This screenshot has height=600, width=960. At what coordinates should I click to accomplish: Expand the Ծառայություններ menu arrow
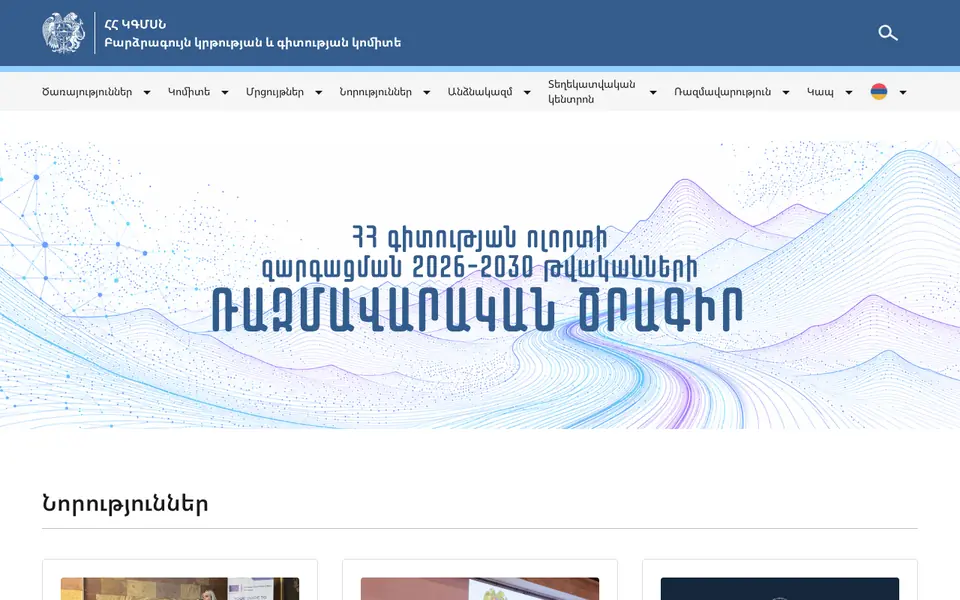pyautogui.click(x=147, y=92)
